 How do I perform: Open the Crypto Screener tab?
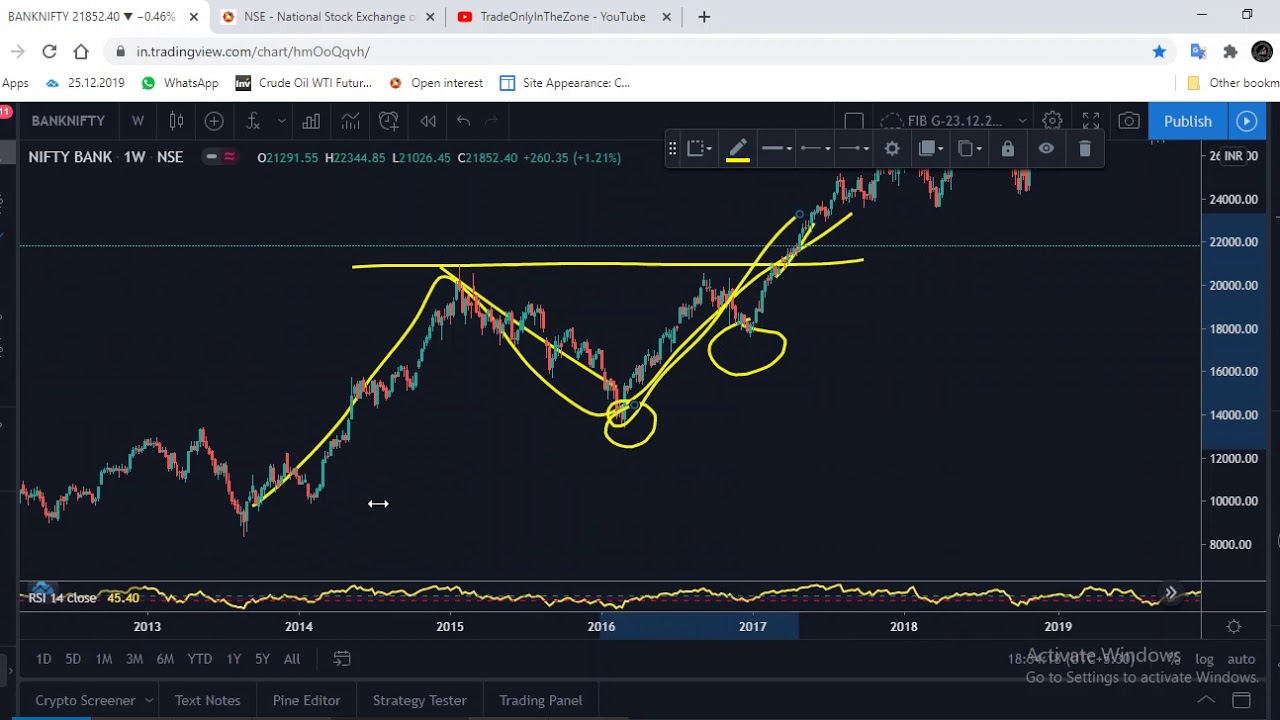[85, 700]
